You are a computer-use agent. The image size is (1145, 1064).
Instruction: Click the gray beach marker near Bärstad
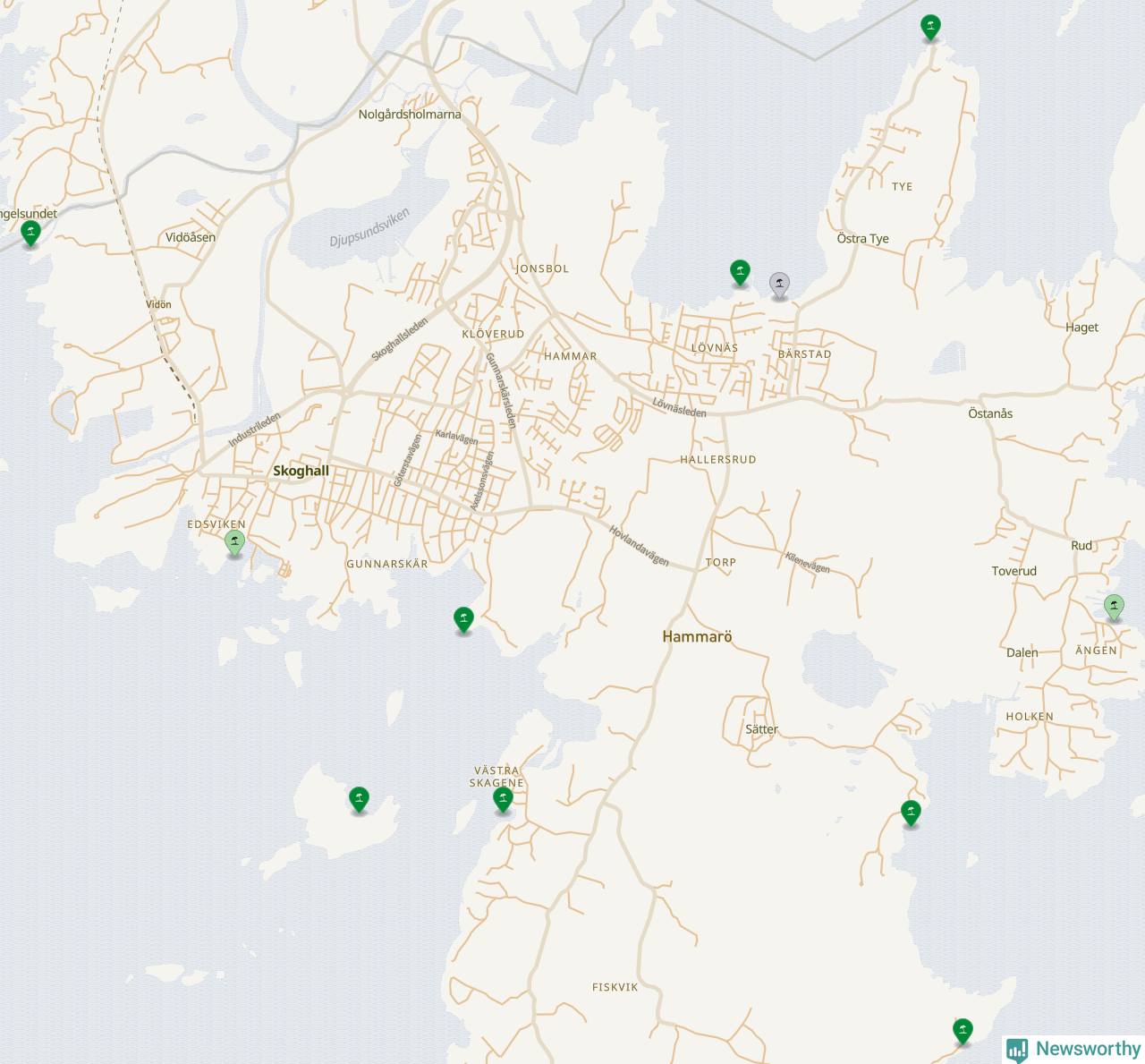point(780,285)
